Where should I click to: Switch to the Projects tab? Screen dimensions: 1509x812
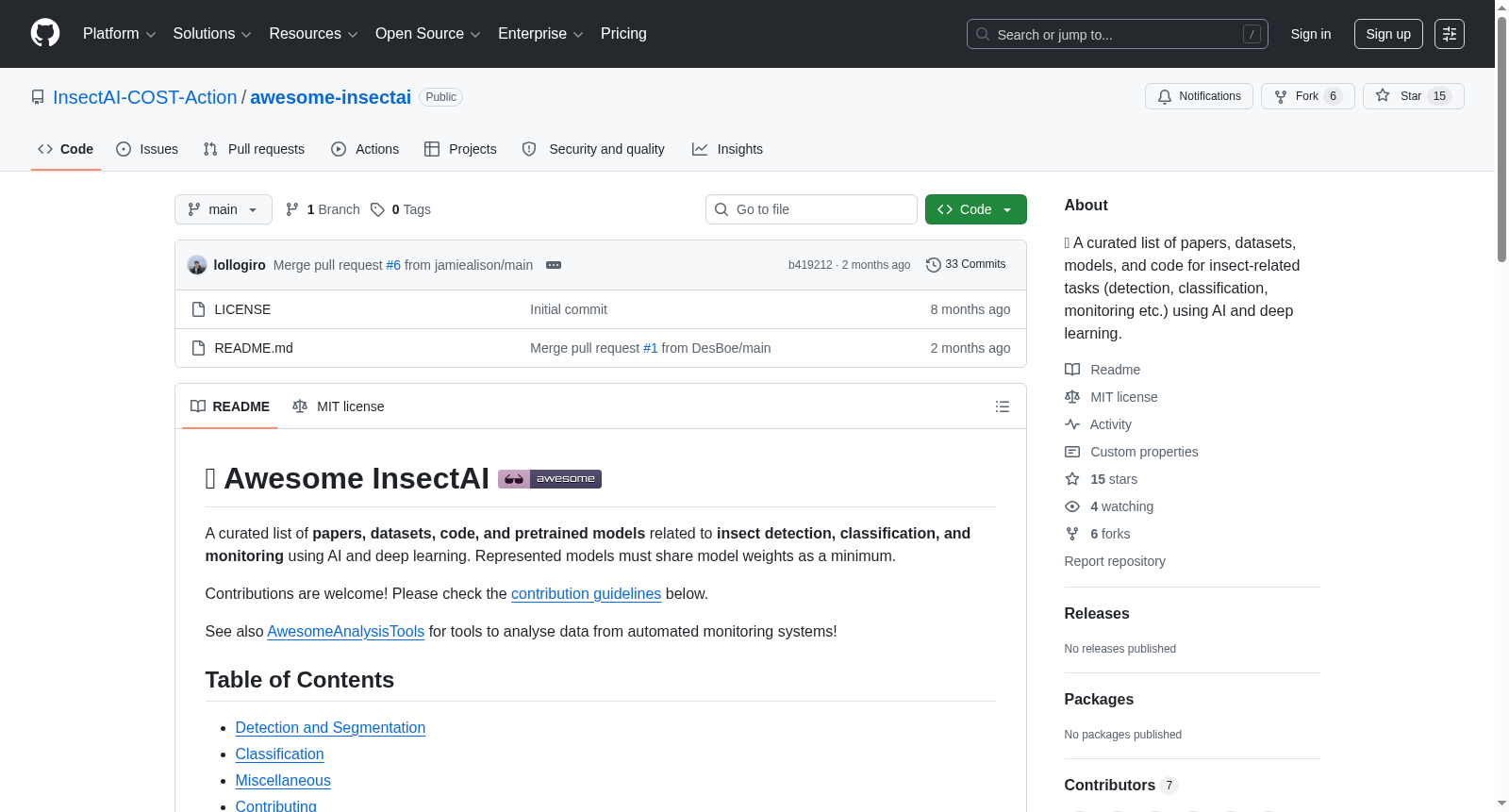click(460, 149)
